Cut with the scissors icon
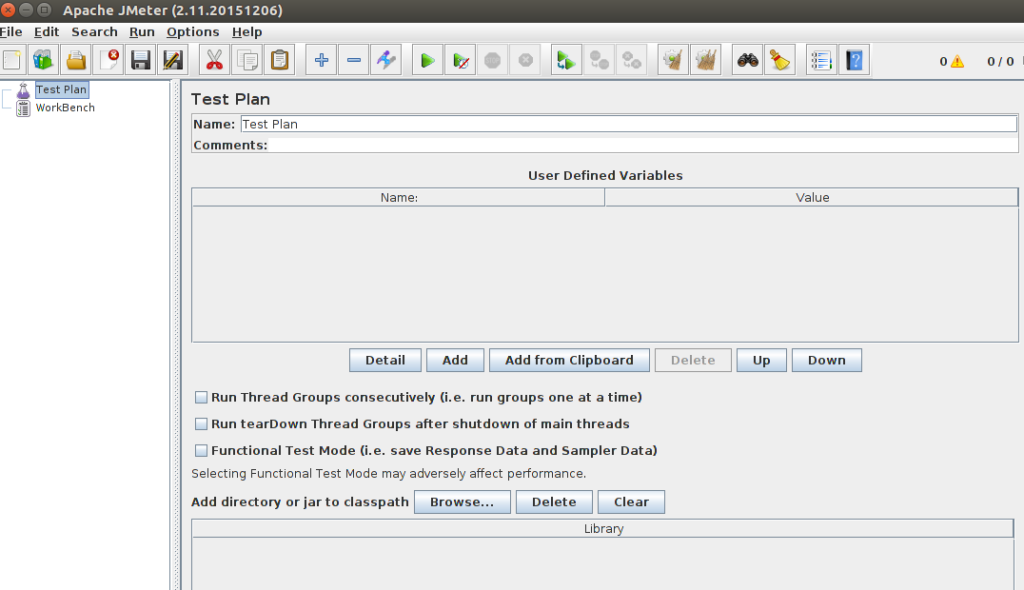 point(214,60)
